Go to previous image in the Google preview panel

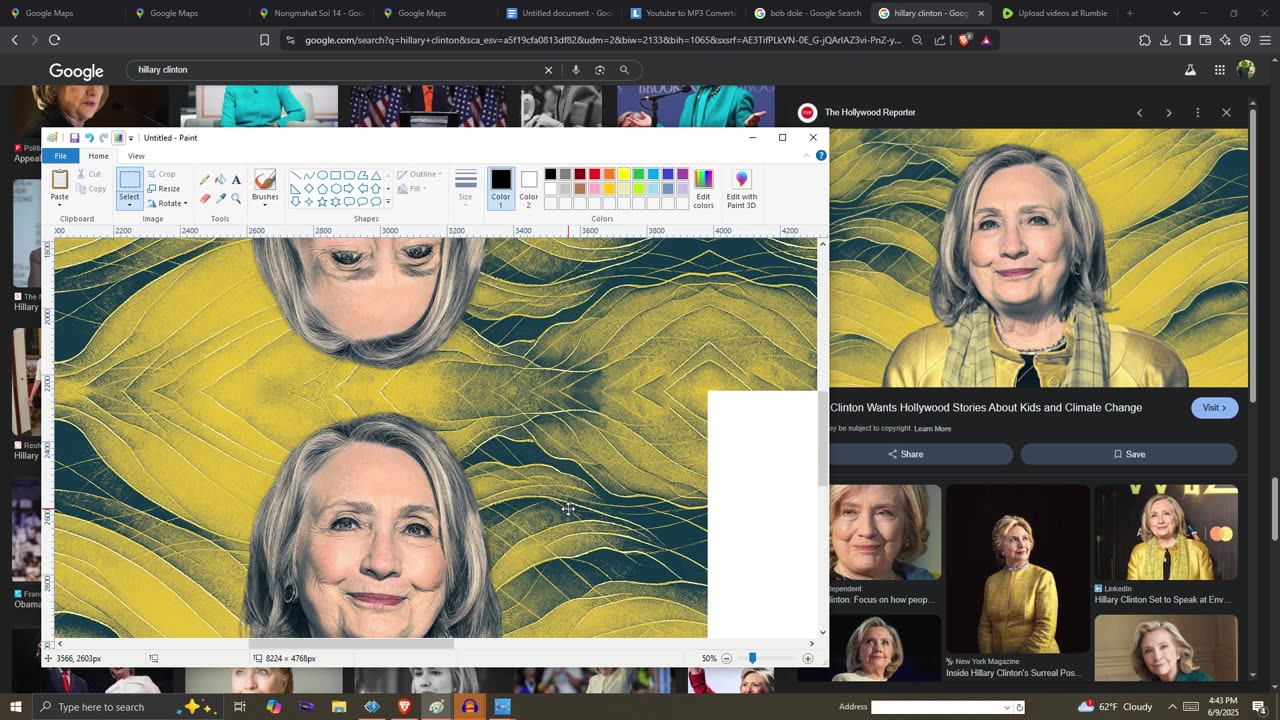coord(1139,113)
